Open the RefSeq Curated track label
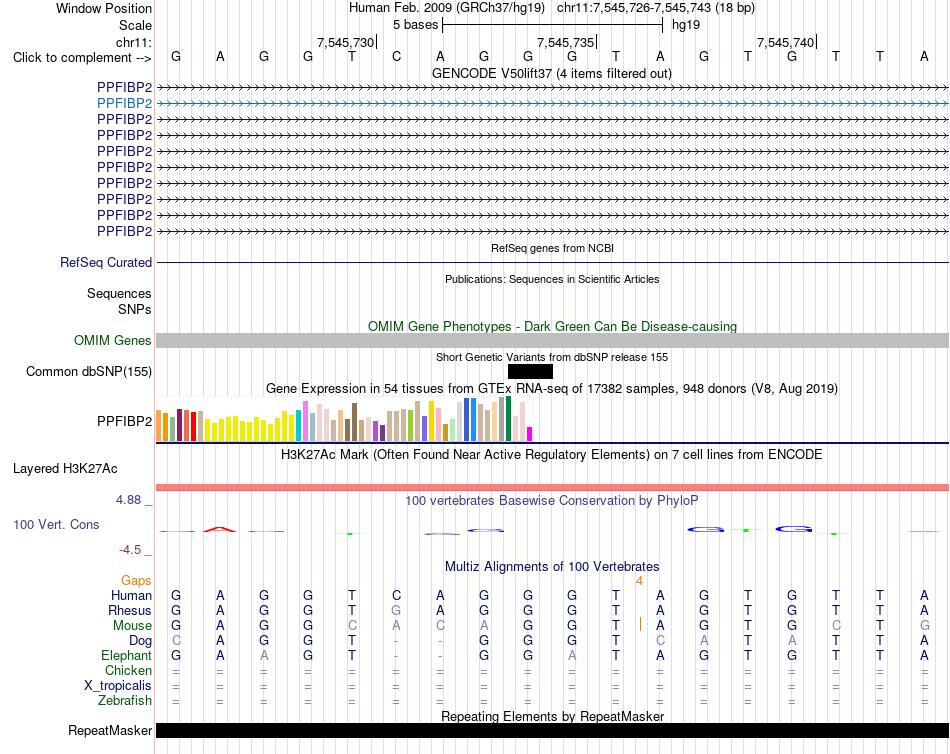Screen dimensions: 950x754 click(x=106, y=262)
